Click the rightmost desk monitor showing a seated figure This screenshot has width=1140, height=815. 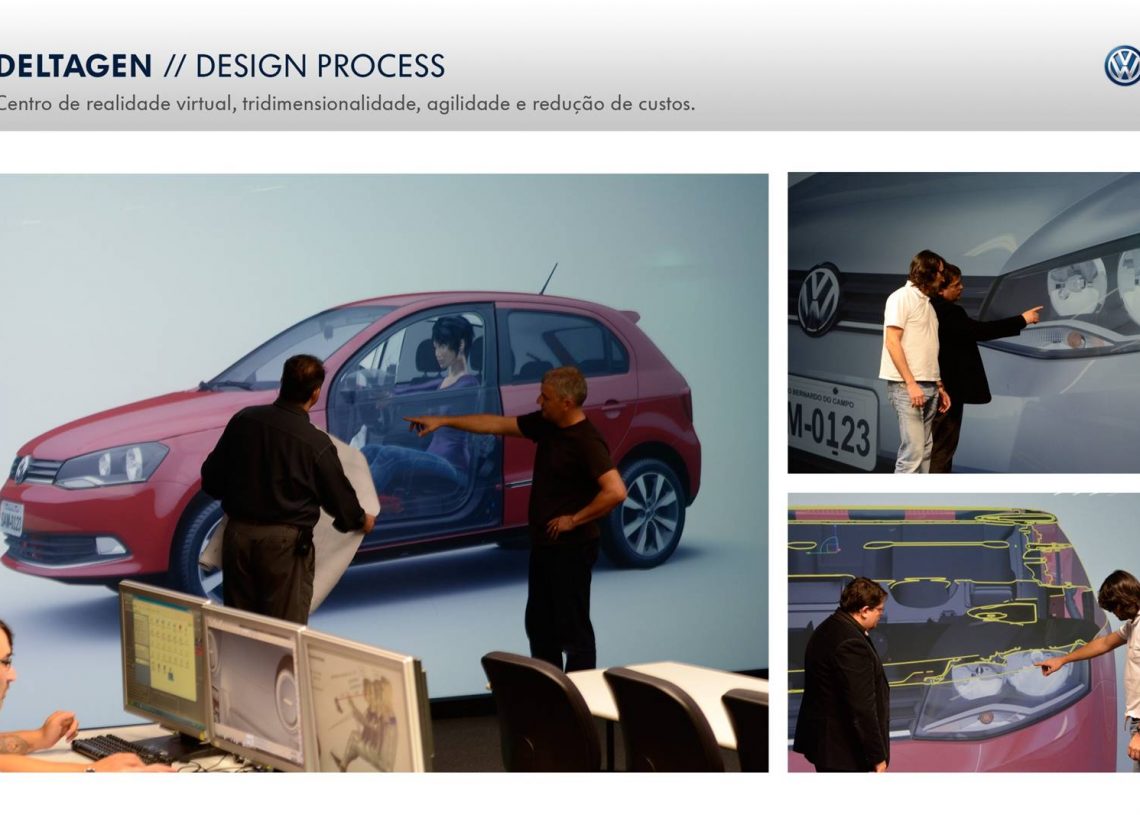click(x=362, y=703)
